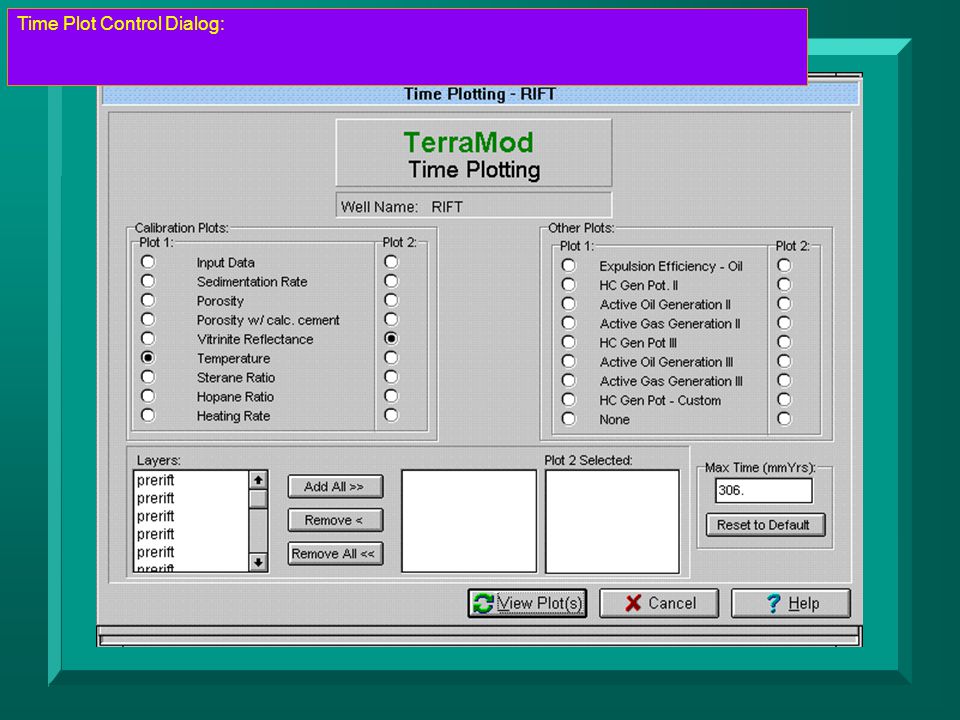Select Temperature radio in Calibration Plot 1

pos(148,358)
